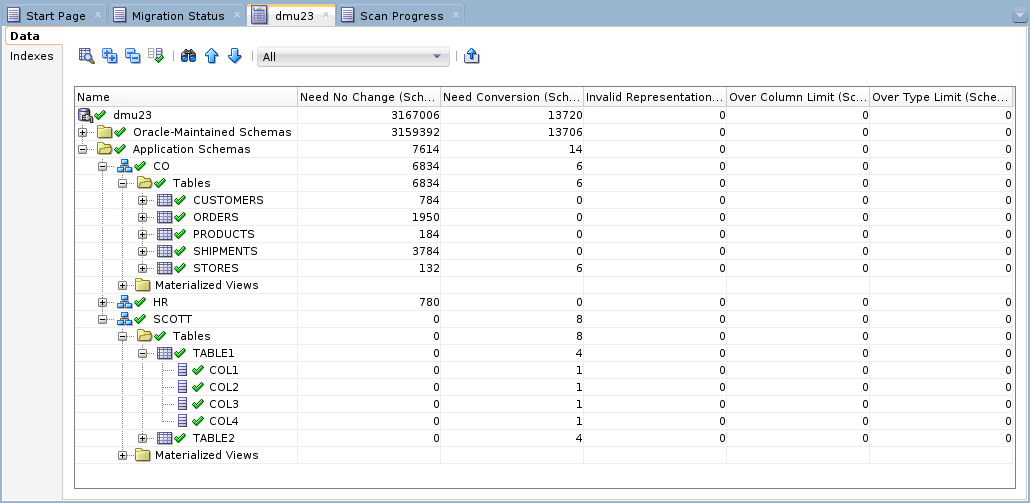The image size is (1030, 503).
Task: Expand the TABLE2 node
Action: pos(143,439)
